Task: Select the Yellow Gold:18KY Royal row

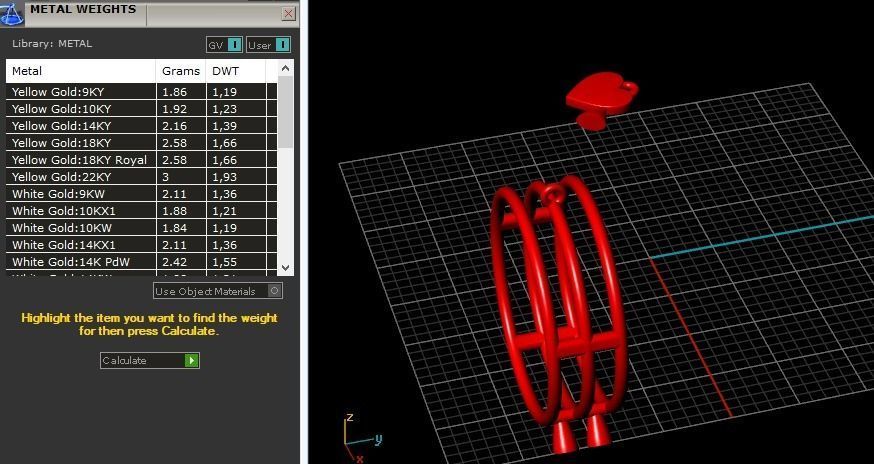Action: 142,160
